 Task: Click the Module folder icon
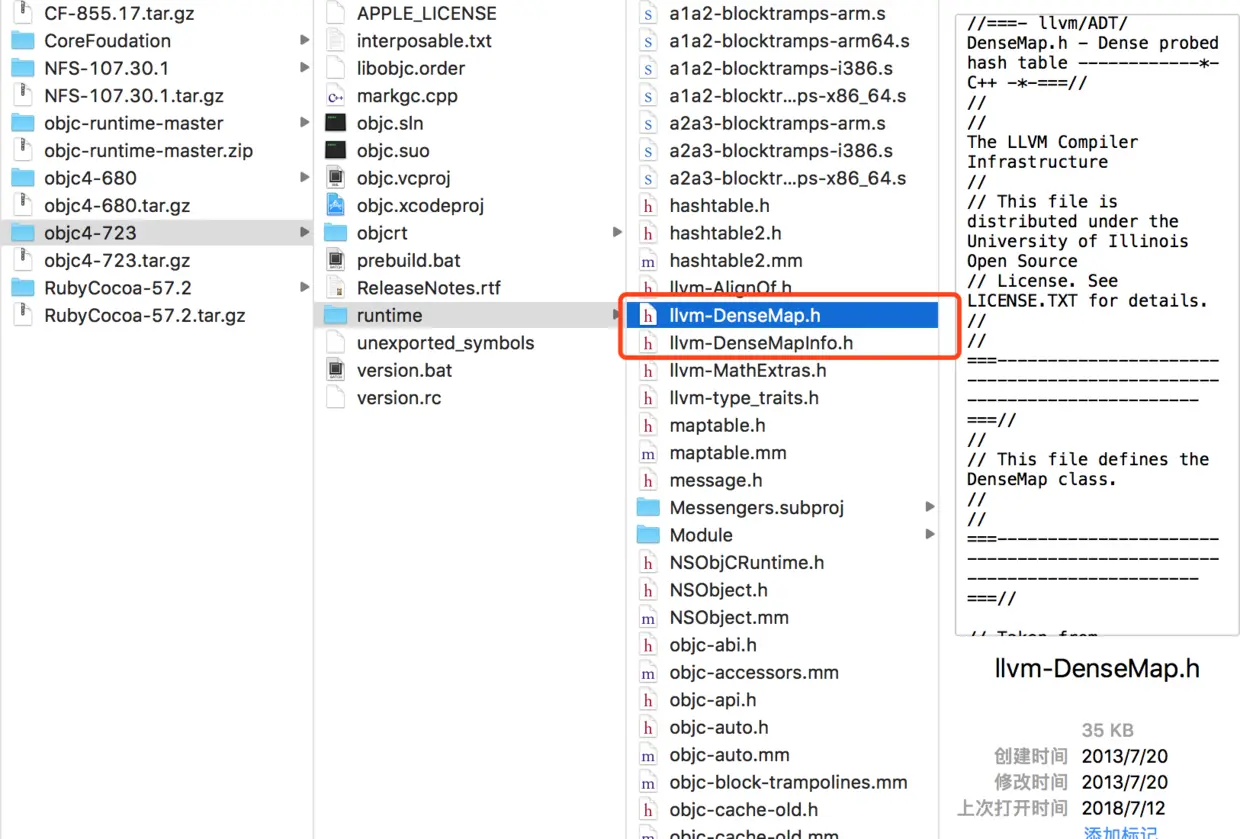648,535
